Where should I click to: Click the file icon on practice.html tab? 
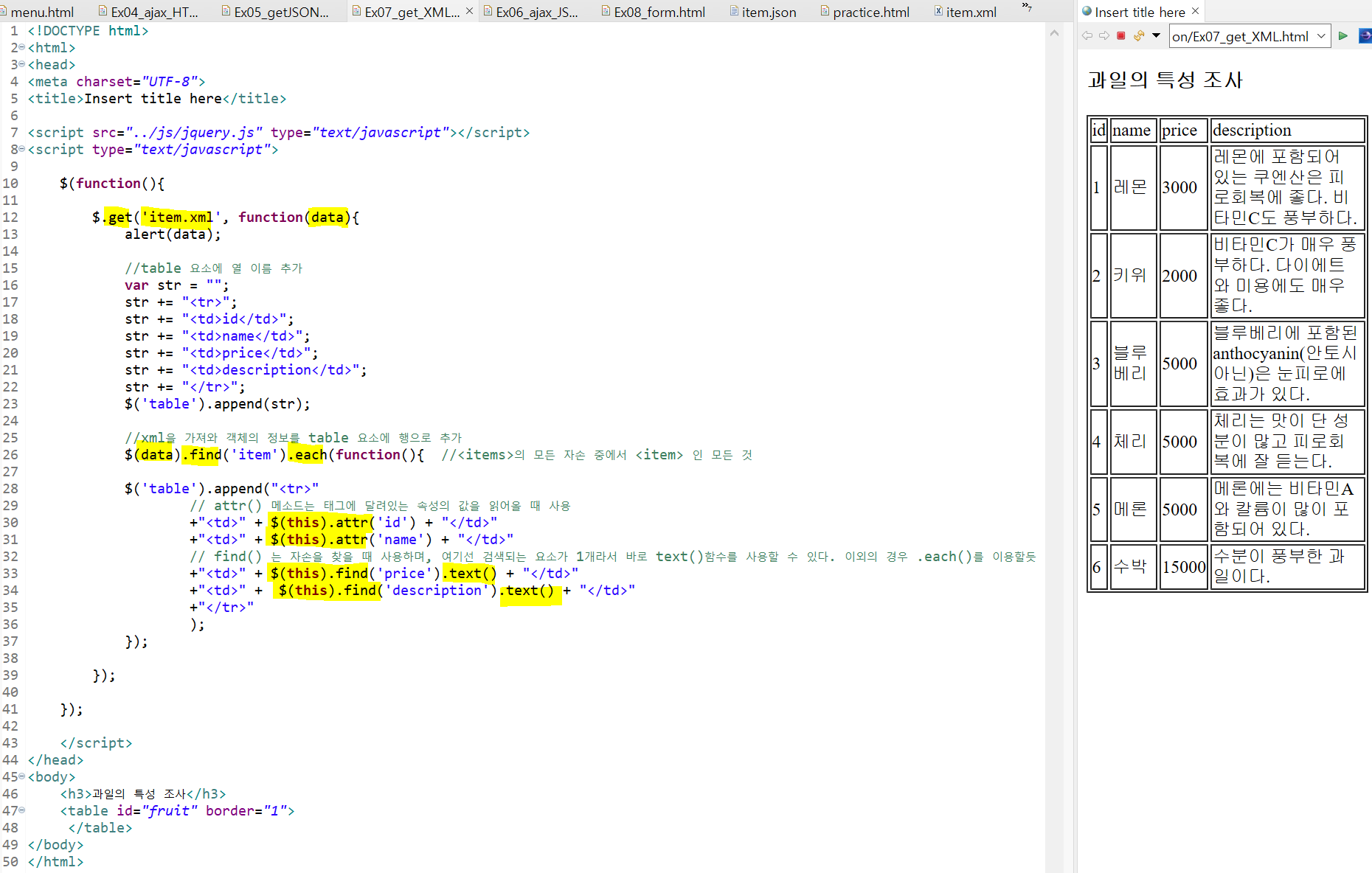click(x=825, y=11)
